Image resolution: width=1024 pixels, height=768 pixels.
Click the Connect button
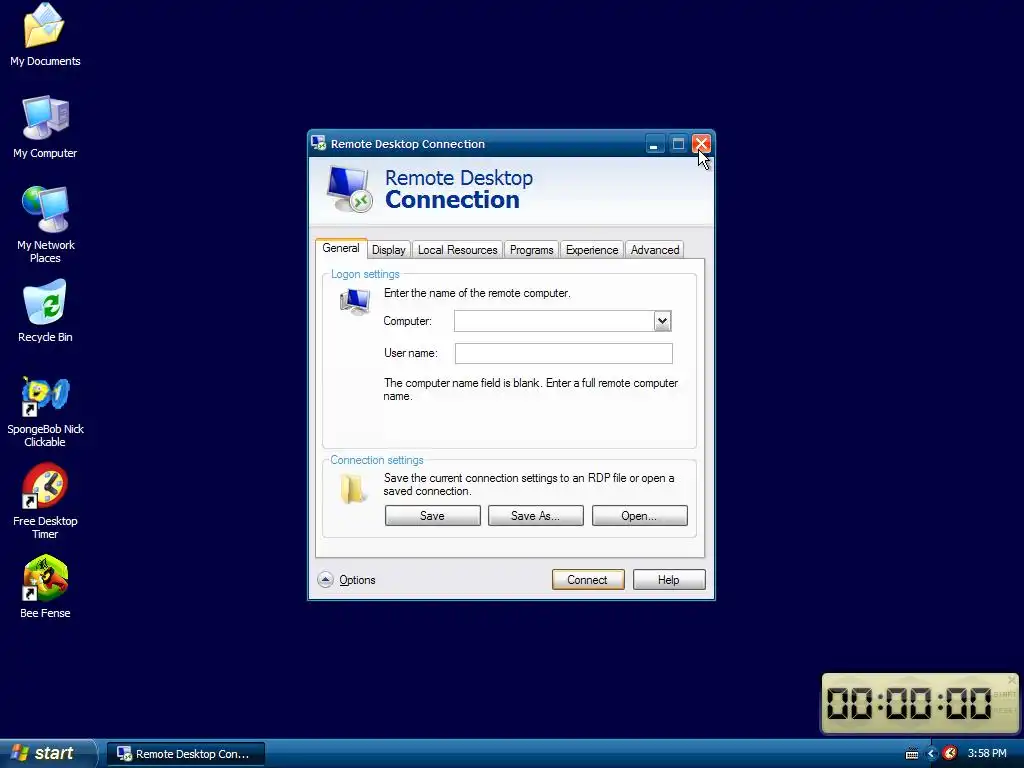point(588,579)
